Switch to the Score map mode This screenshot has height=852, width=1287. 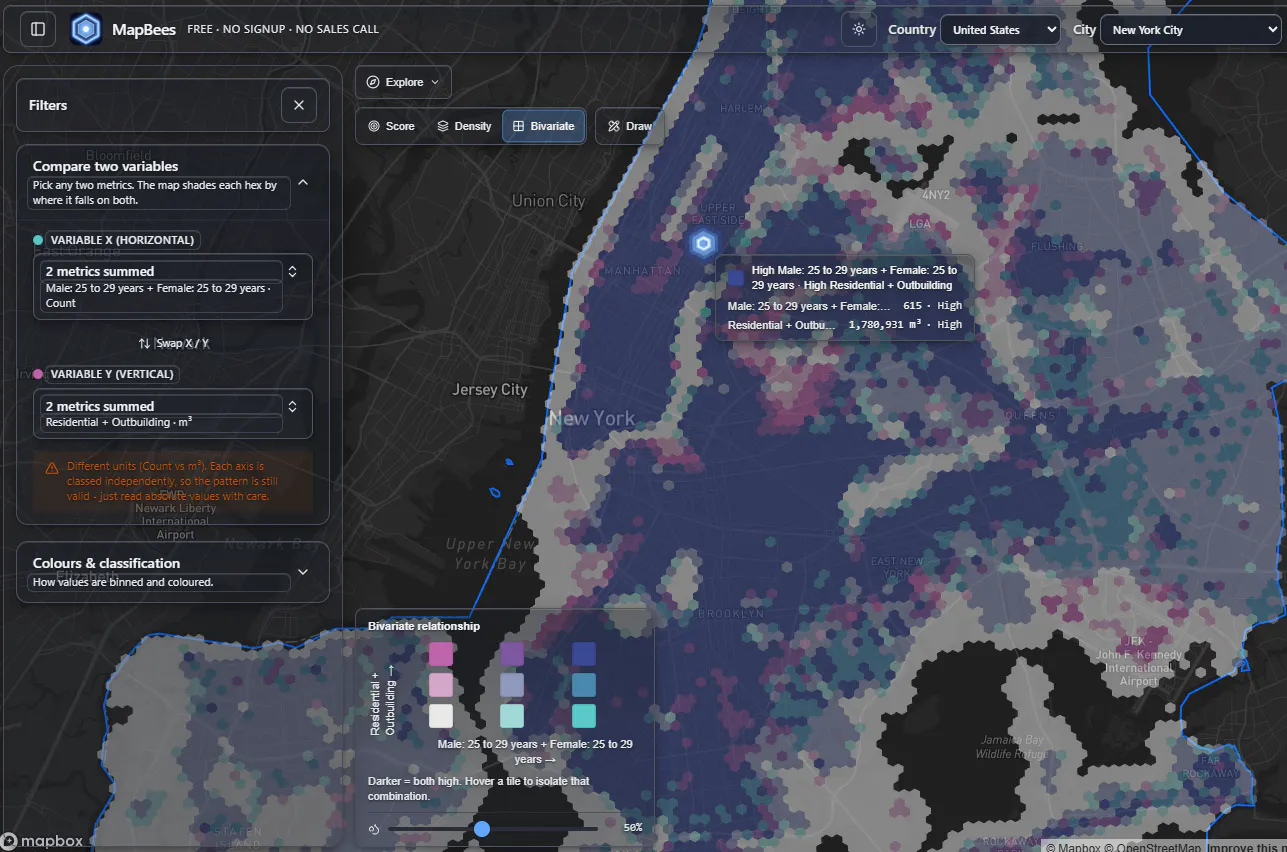point(391,126)
